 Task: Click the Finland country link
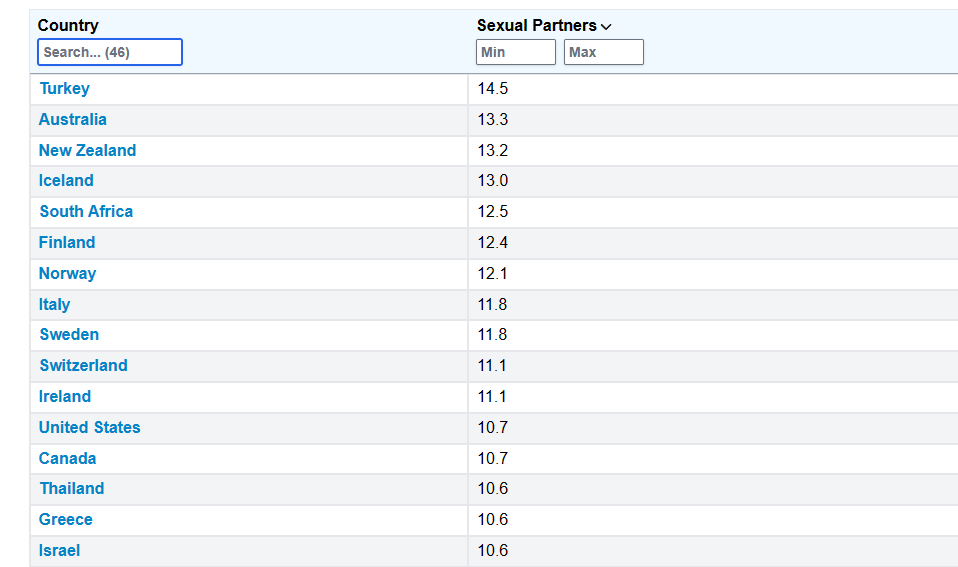(67, 243)
